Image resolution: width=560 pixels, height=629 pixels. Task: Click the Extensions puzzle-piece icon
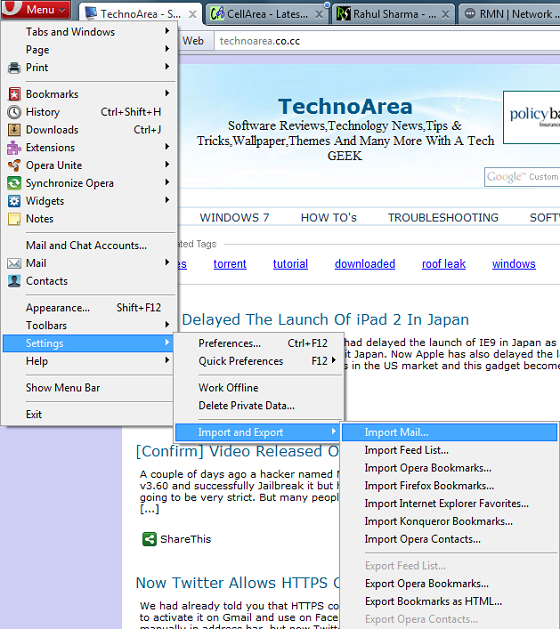click(x=14, y=148)
